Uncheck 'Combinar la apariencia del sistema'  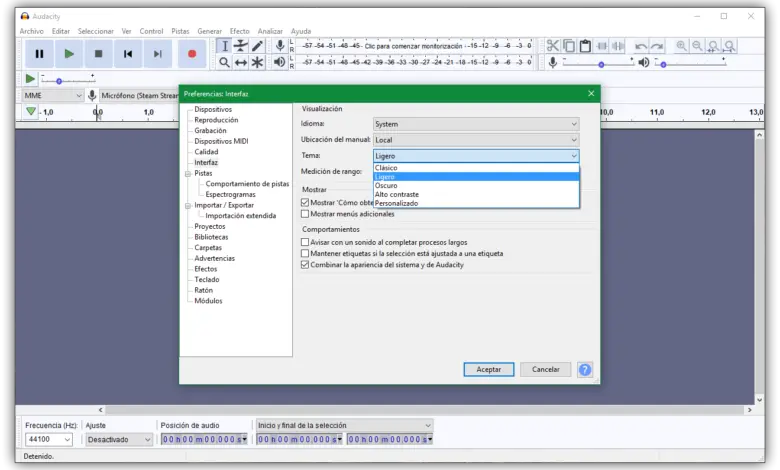pos(305,265)
